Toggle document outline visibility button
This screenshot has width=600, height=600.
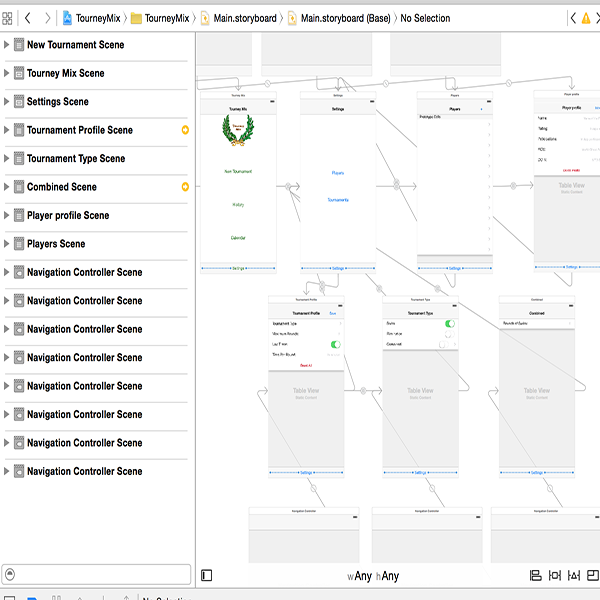pos(206,575)
